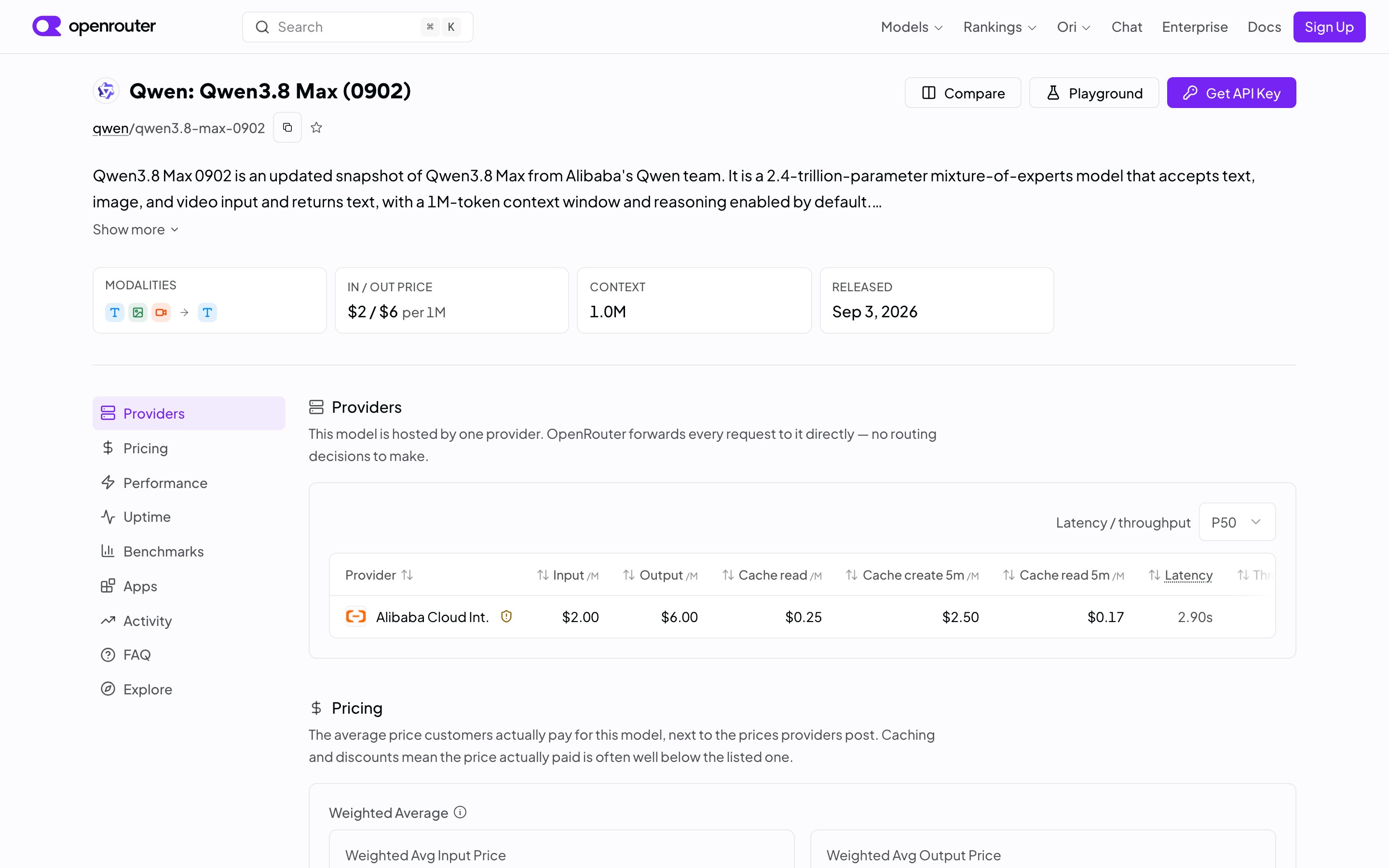
Task: Click the image input modality icon
Action: pos(138,312)
